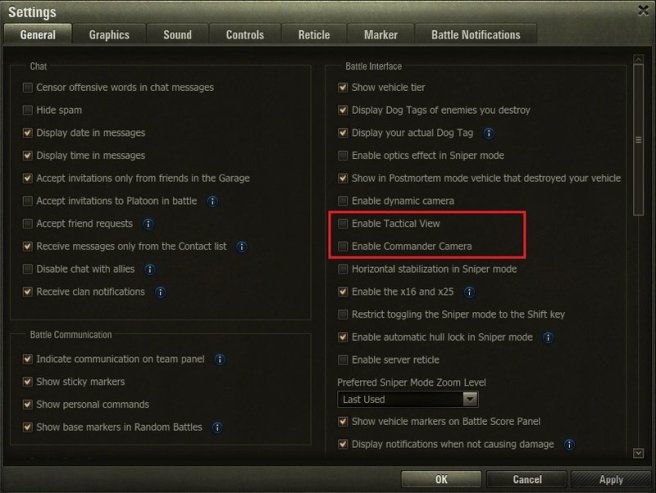Screen dimensions: 656x493
Task: Tick the Enable Commander Camera checkbox
Action: click(x=343, y=246)
